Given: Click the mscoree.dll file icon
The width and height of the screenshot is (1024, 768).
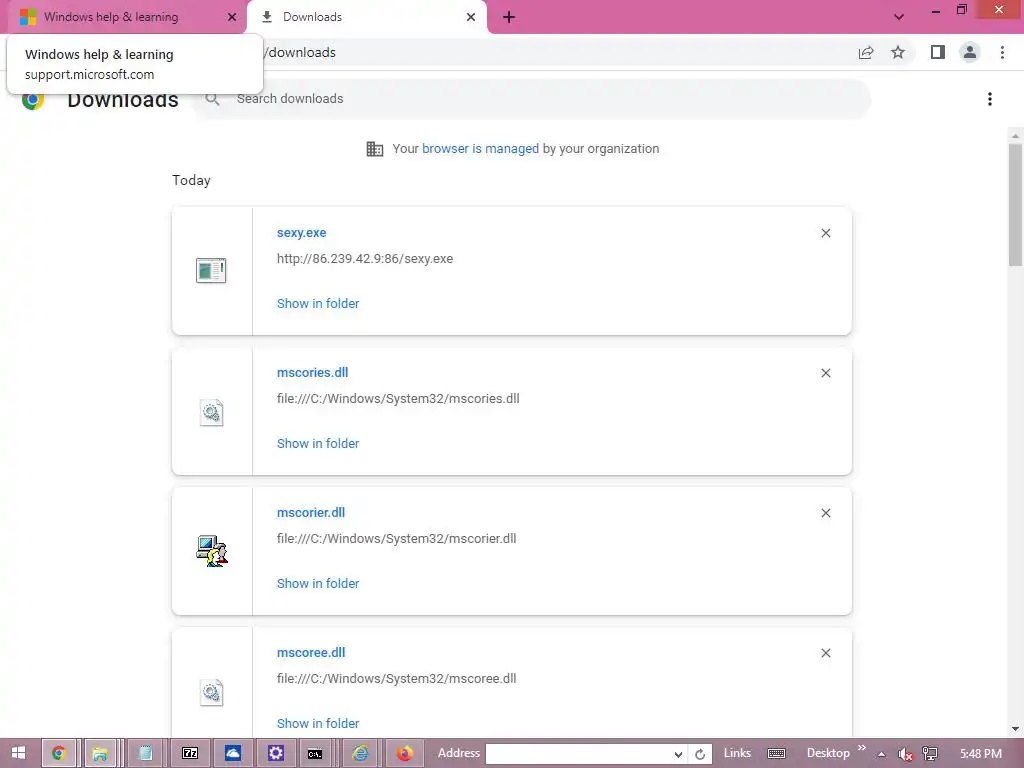Looking at the screenshot, I should point(211,692).
